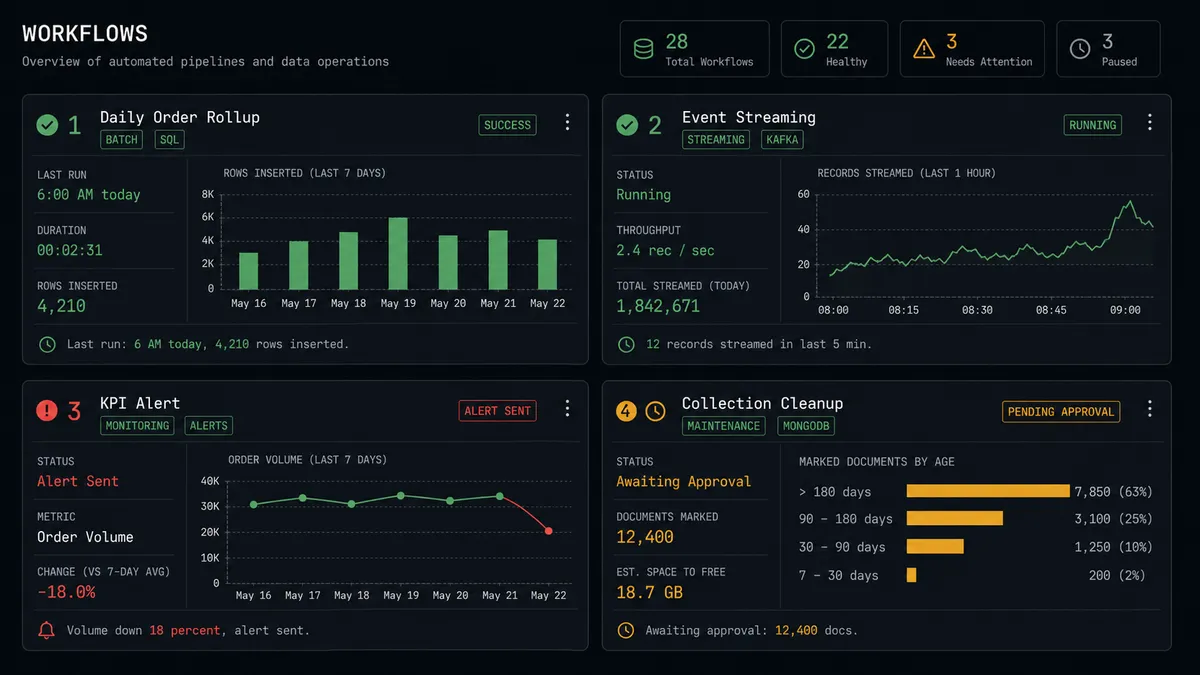Open the Daily Order Rollup workflow title
This screenshot has width=1200, height=675.
[x=180, y=117]
